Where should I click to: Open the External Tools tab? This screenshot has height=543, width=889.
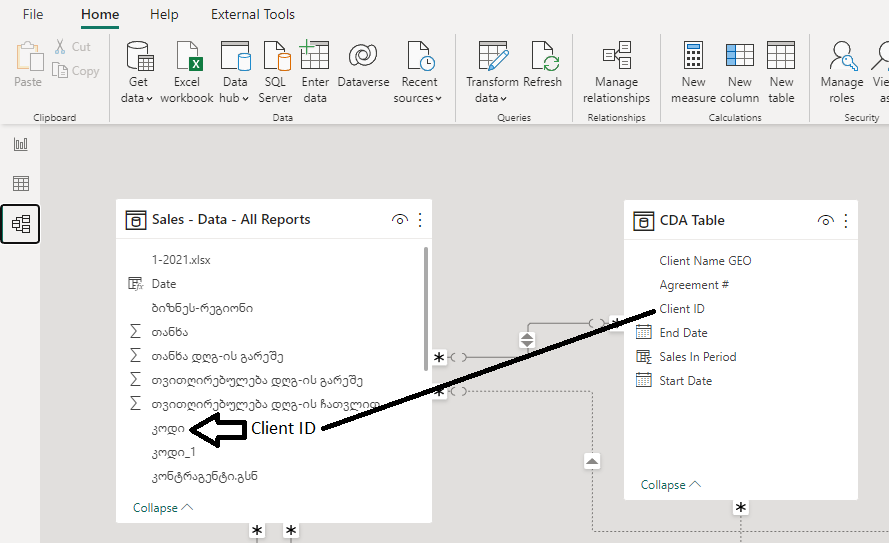pyautogui.click(x=253, y=14)
